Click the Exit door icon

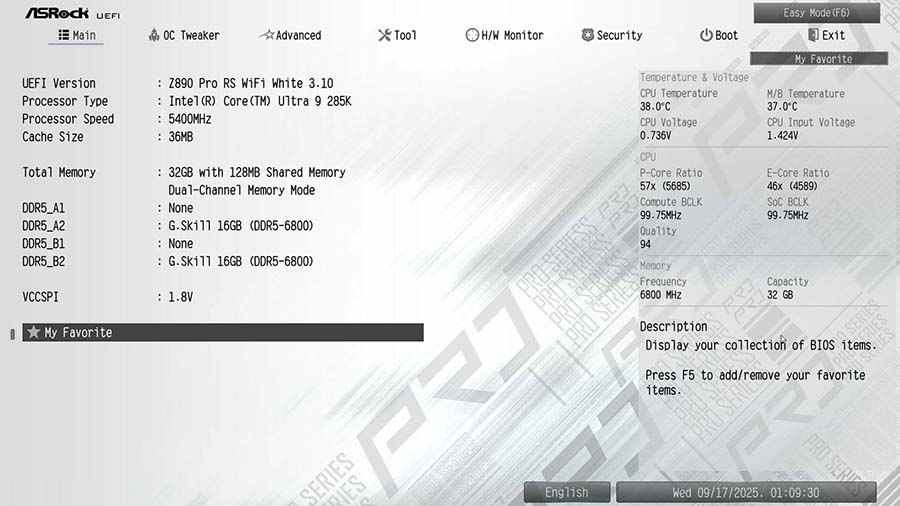(x=813, y=35)
